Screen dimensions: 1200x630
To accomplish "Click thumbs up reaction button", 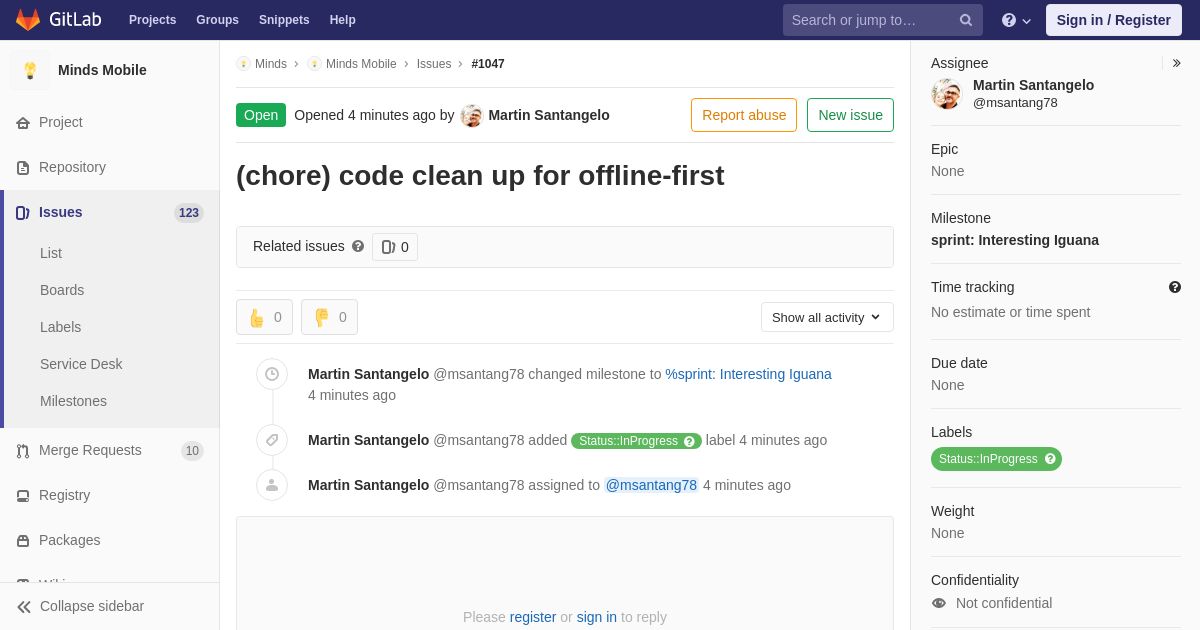I will [264, 317].
